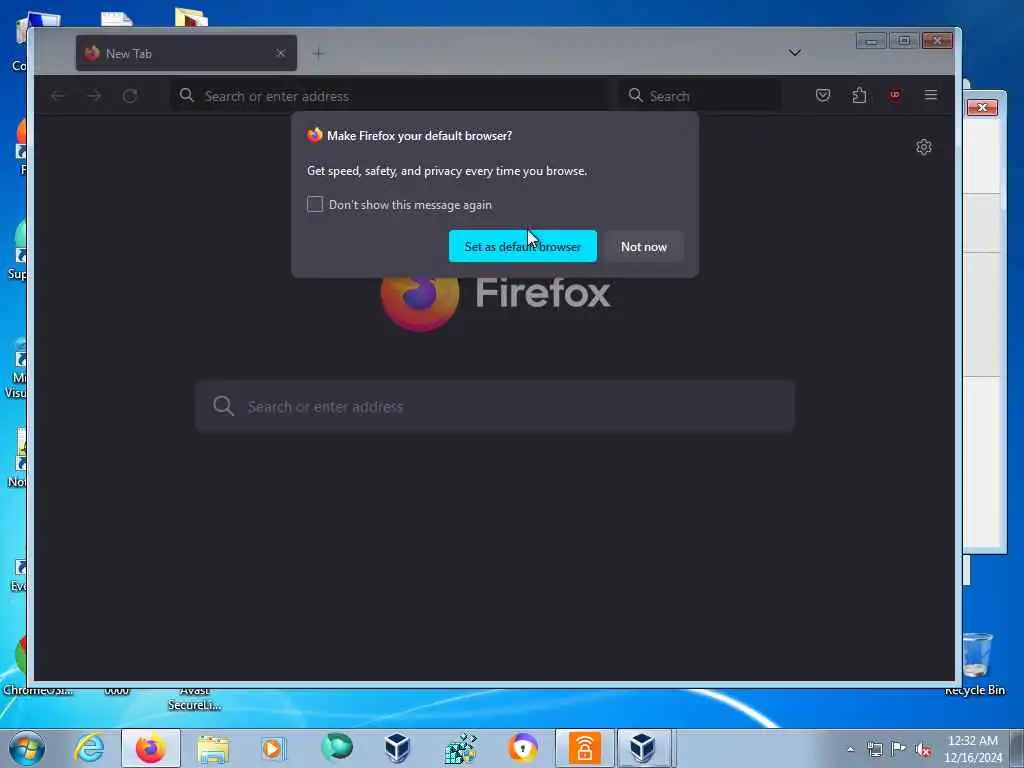
Task: Click the Set as default browser button
Action: (522, 246)
